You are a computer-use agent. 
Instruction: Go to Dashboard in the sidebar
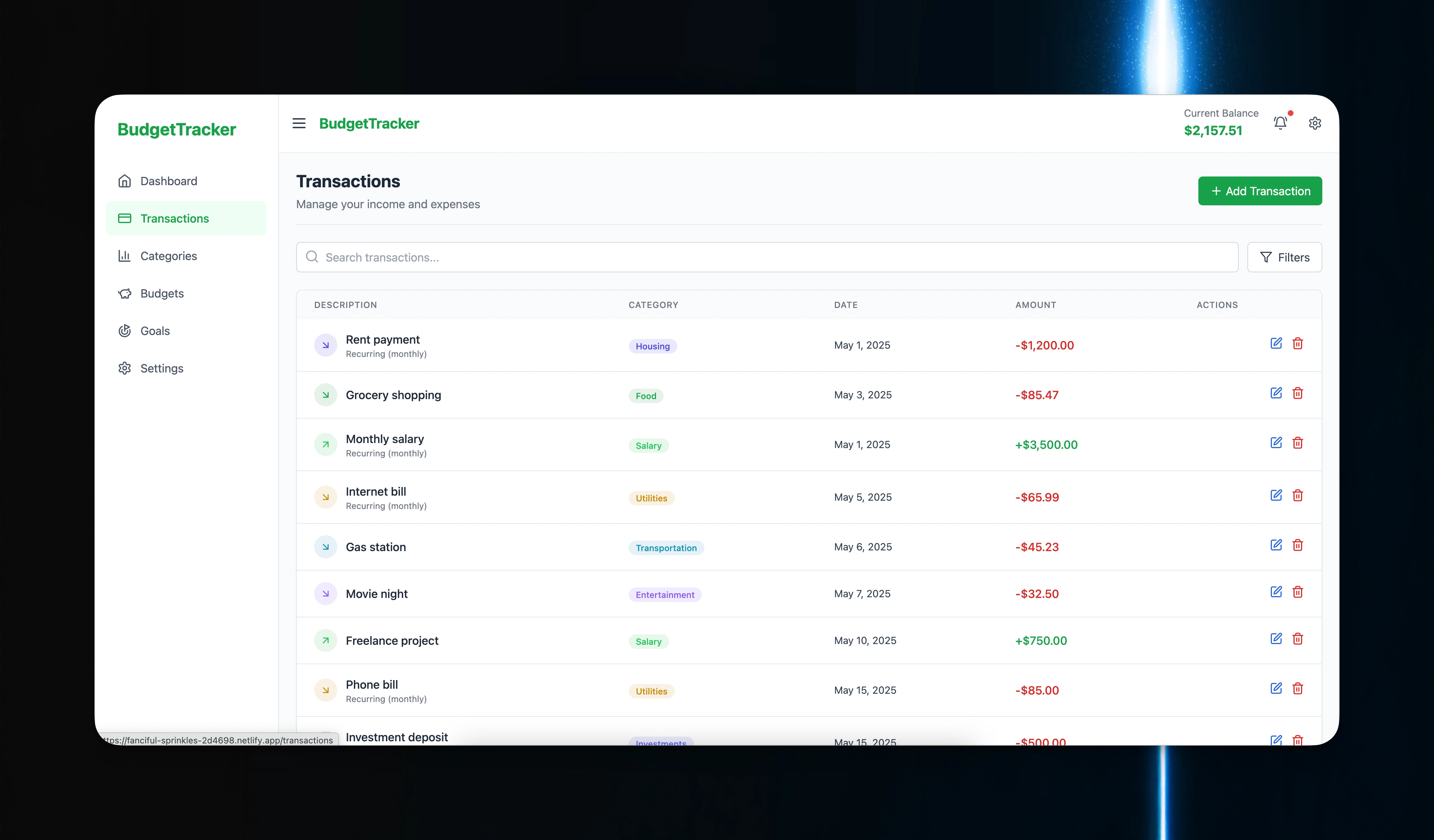point(186,181)
